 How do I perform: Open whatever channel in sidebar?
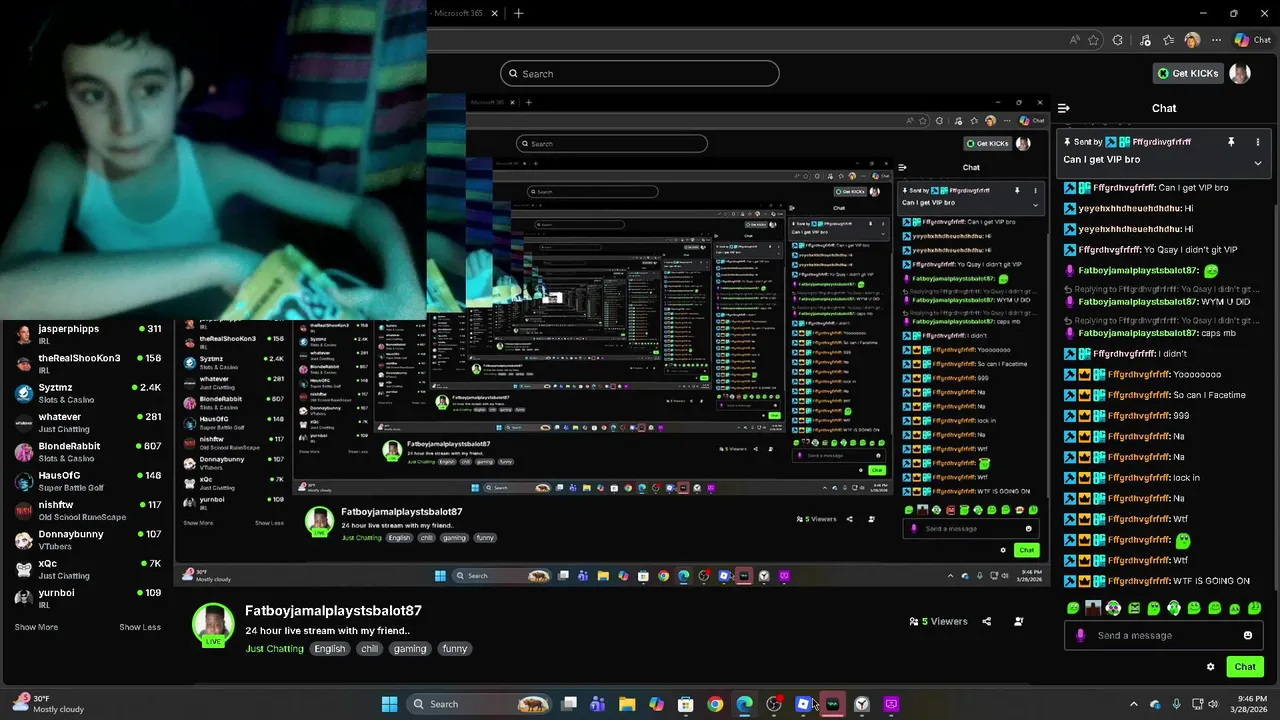point(87,422)
